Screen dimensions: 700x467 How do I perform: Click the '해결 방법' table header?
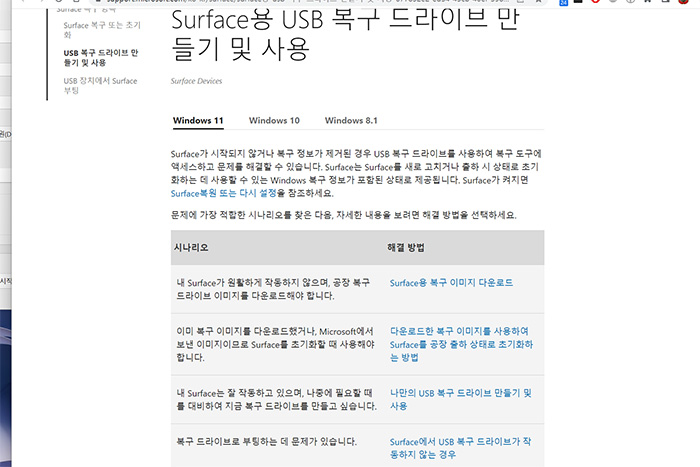(x=406, y=247)
